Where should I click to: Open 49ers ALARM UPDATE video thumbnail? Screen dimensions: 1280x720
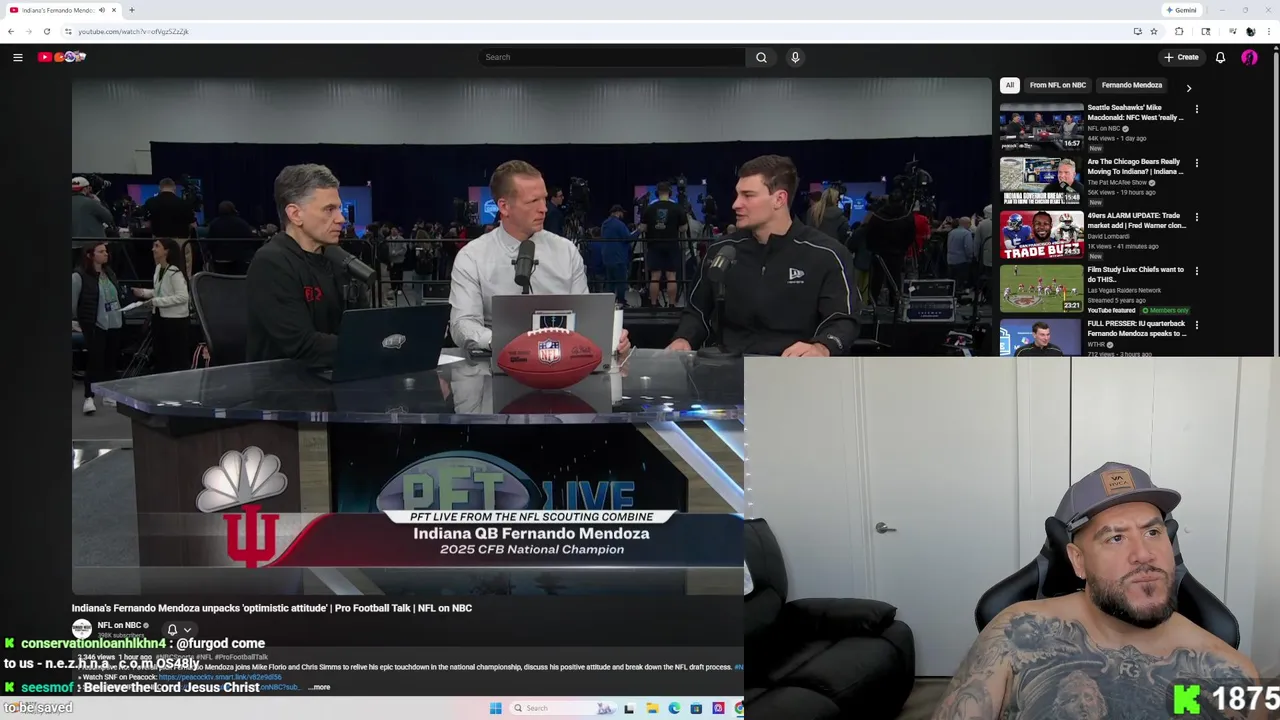[1041, 234]
